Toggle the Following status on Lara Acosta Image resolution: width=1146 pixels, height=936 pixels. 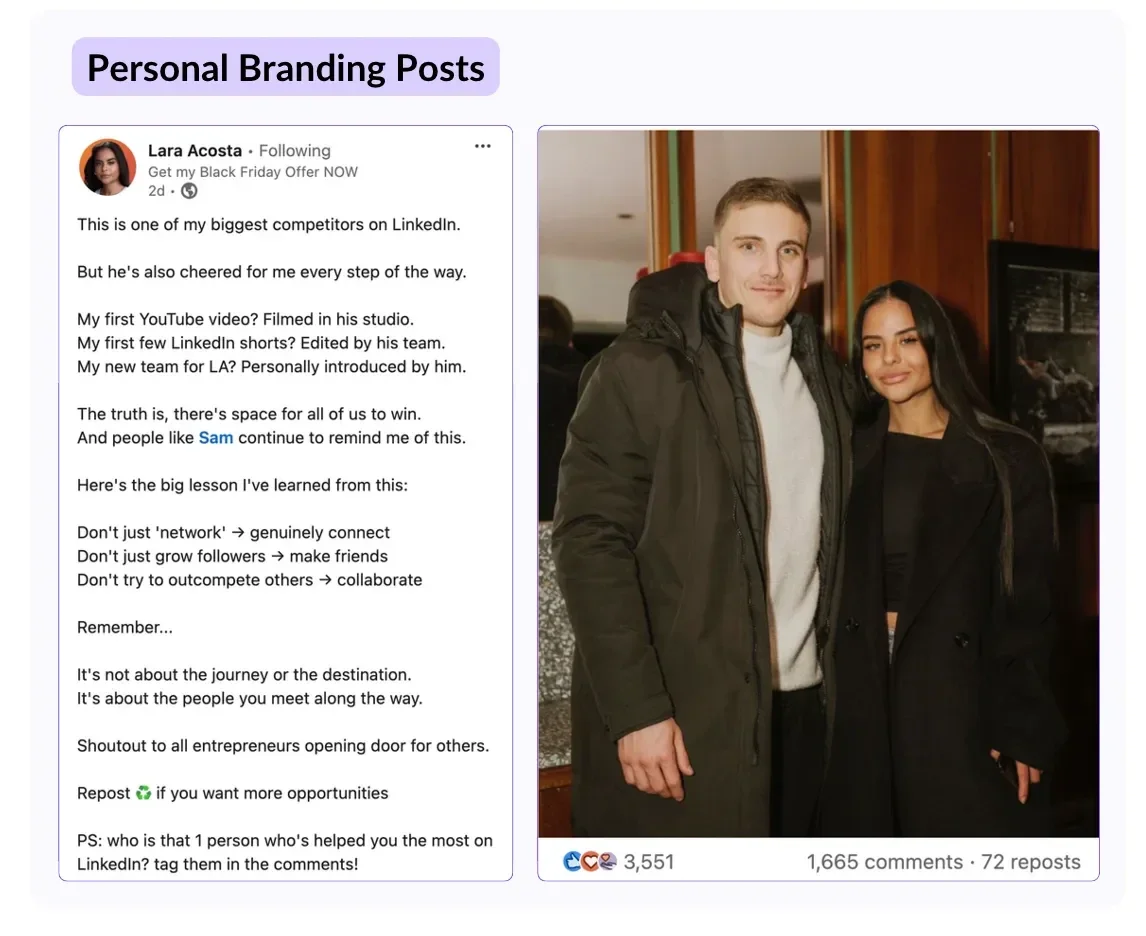point(294,150)
